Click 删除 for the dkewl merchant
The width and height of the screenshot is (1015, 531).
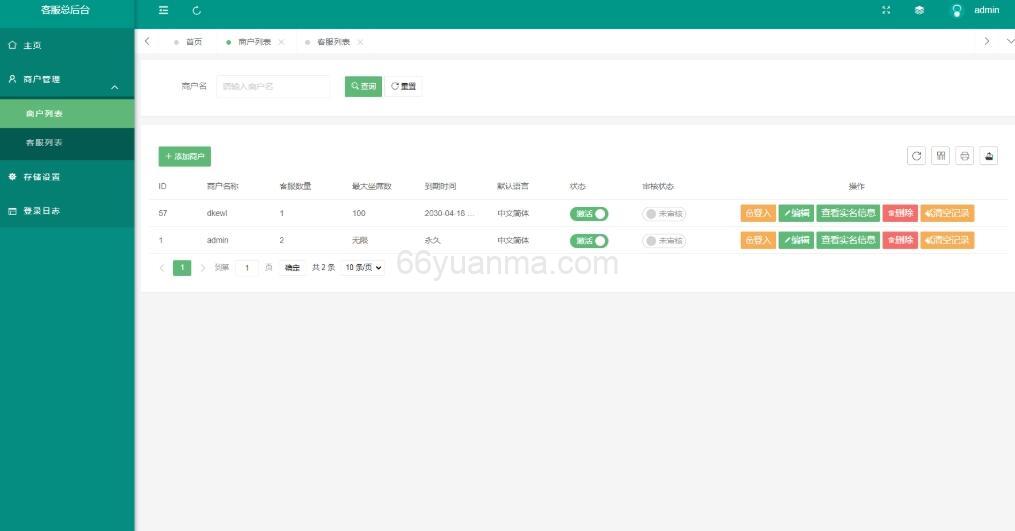click(x=900, y=213)
